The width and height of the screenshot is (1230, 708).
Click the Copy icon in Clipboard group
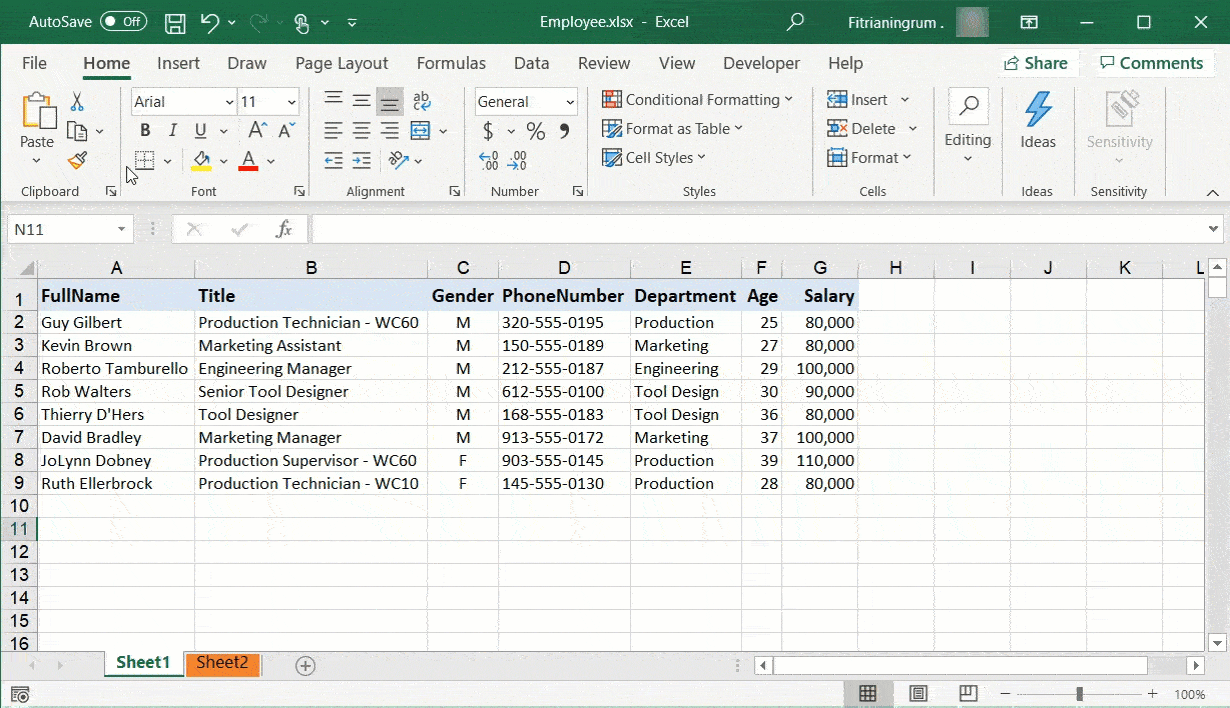(76, 131)
